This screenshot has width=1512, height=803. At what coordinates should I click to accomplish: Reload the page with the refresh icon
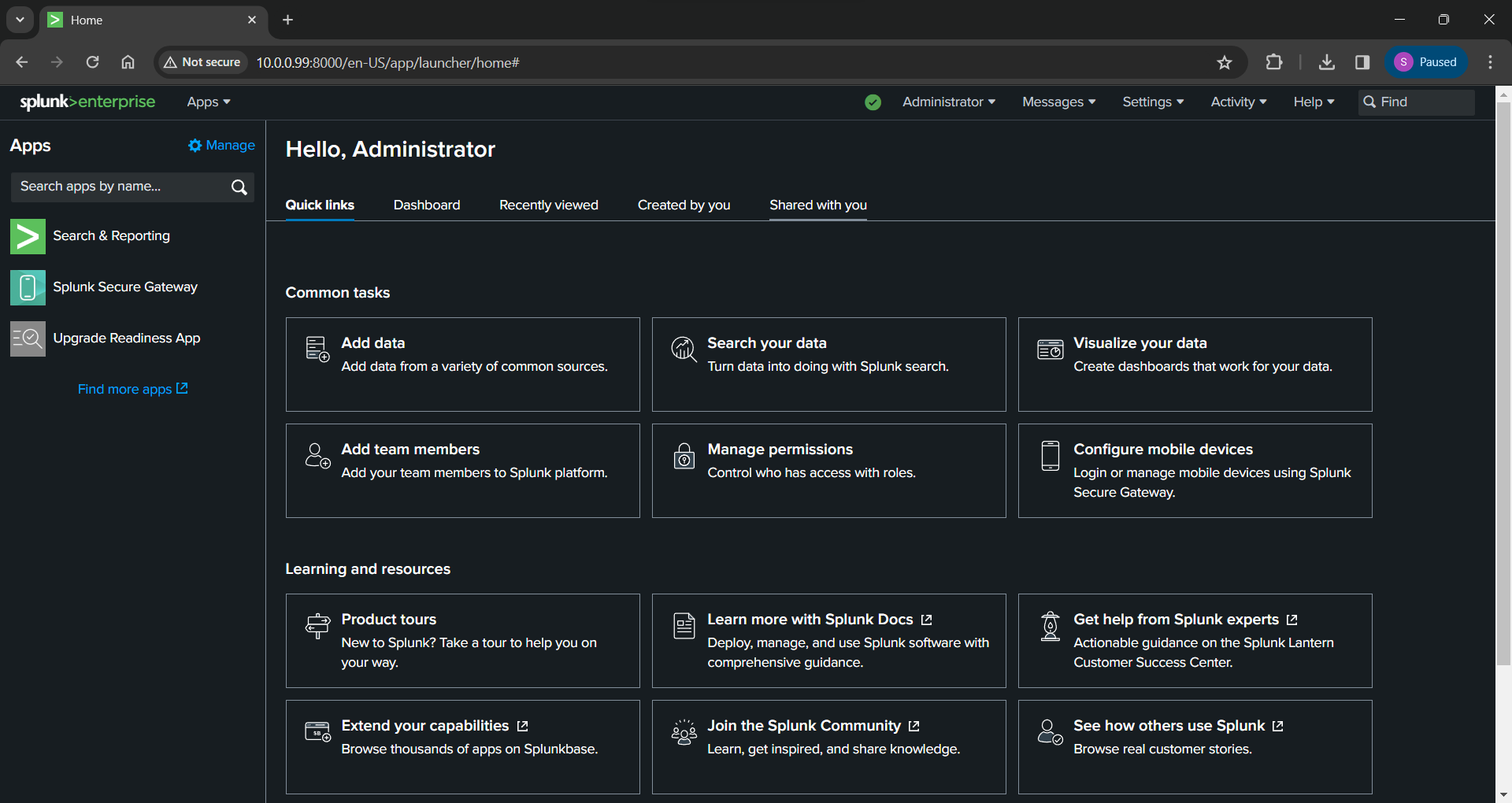tap(92, 62)
